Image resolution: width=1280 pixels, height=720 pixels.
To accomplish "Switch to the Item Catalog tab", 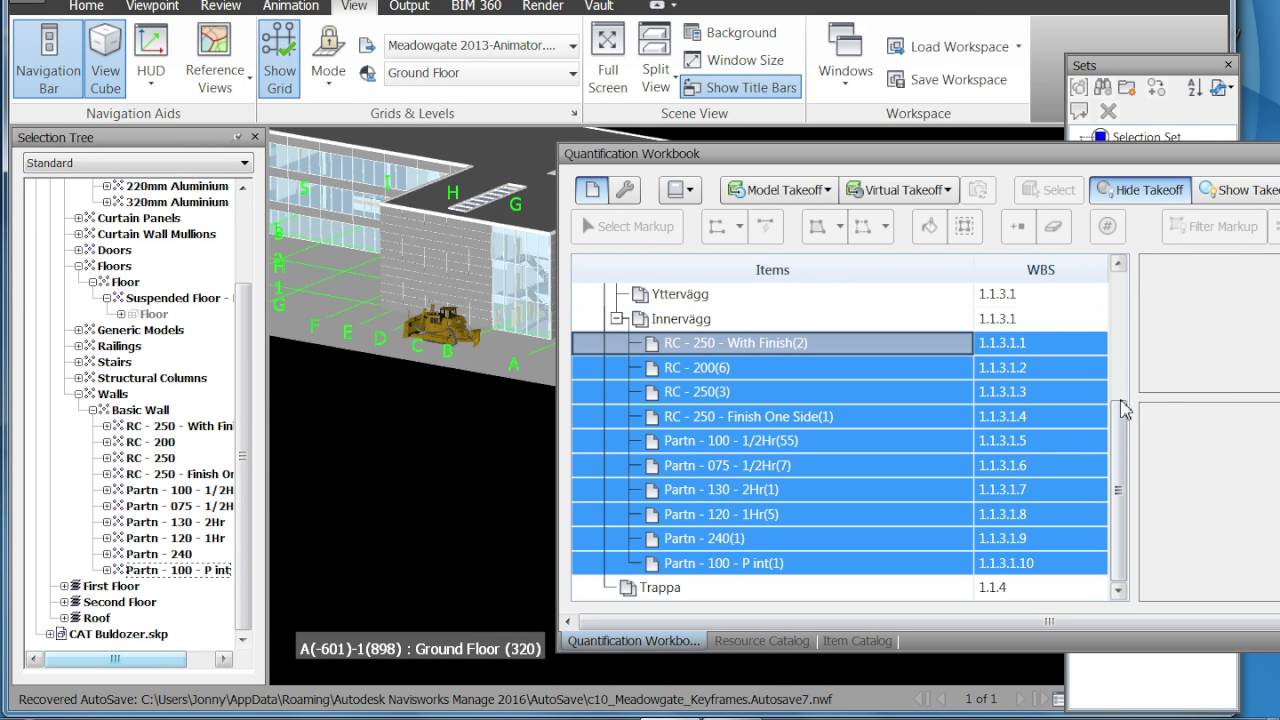I will pos(857,641).
